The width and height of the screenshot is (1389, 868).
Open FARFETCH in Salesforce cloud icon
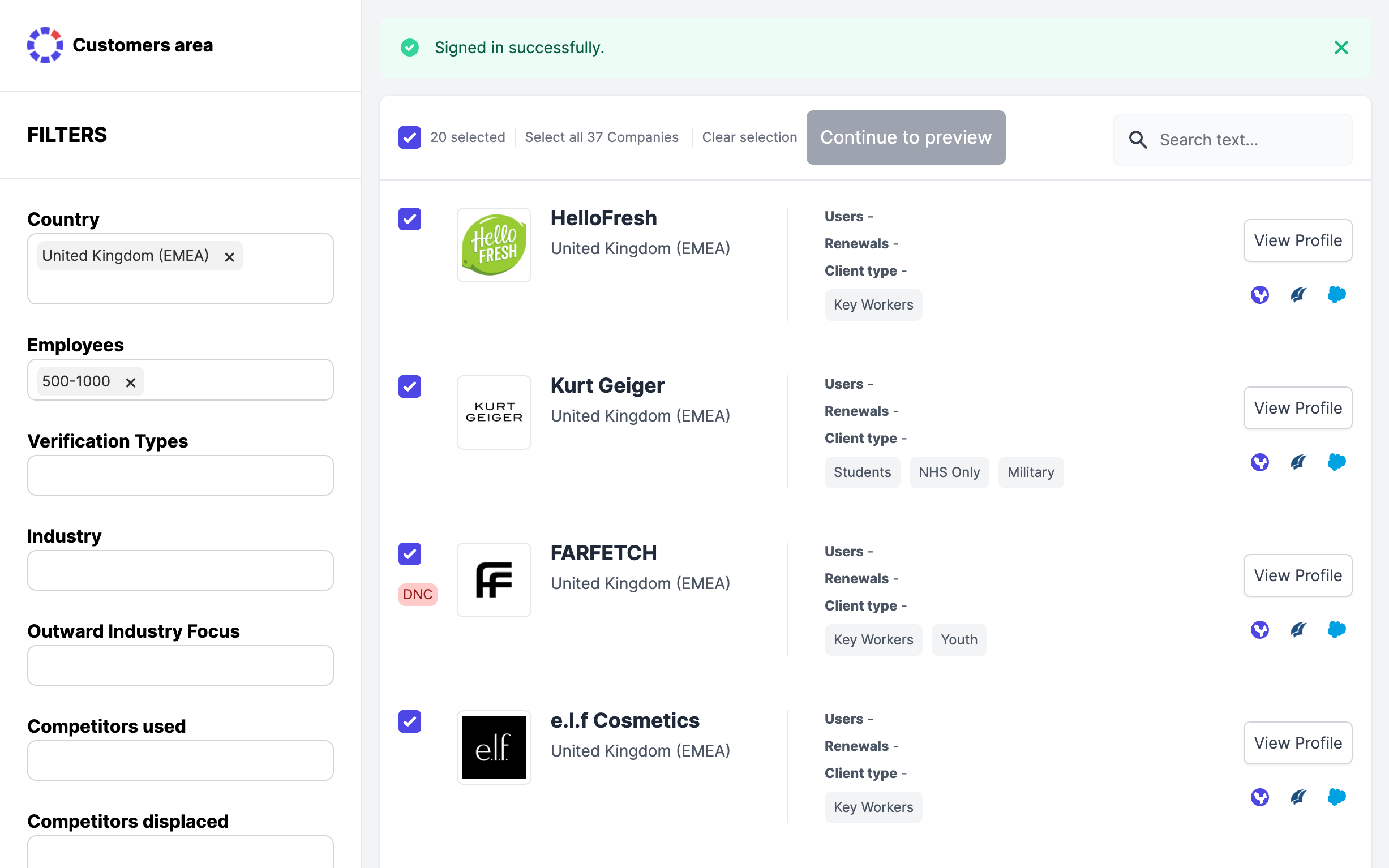click(1337, 630)
